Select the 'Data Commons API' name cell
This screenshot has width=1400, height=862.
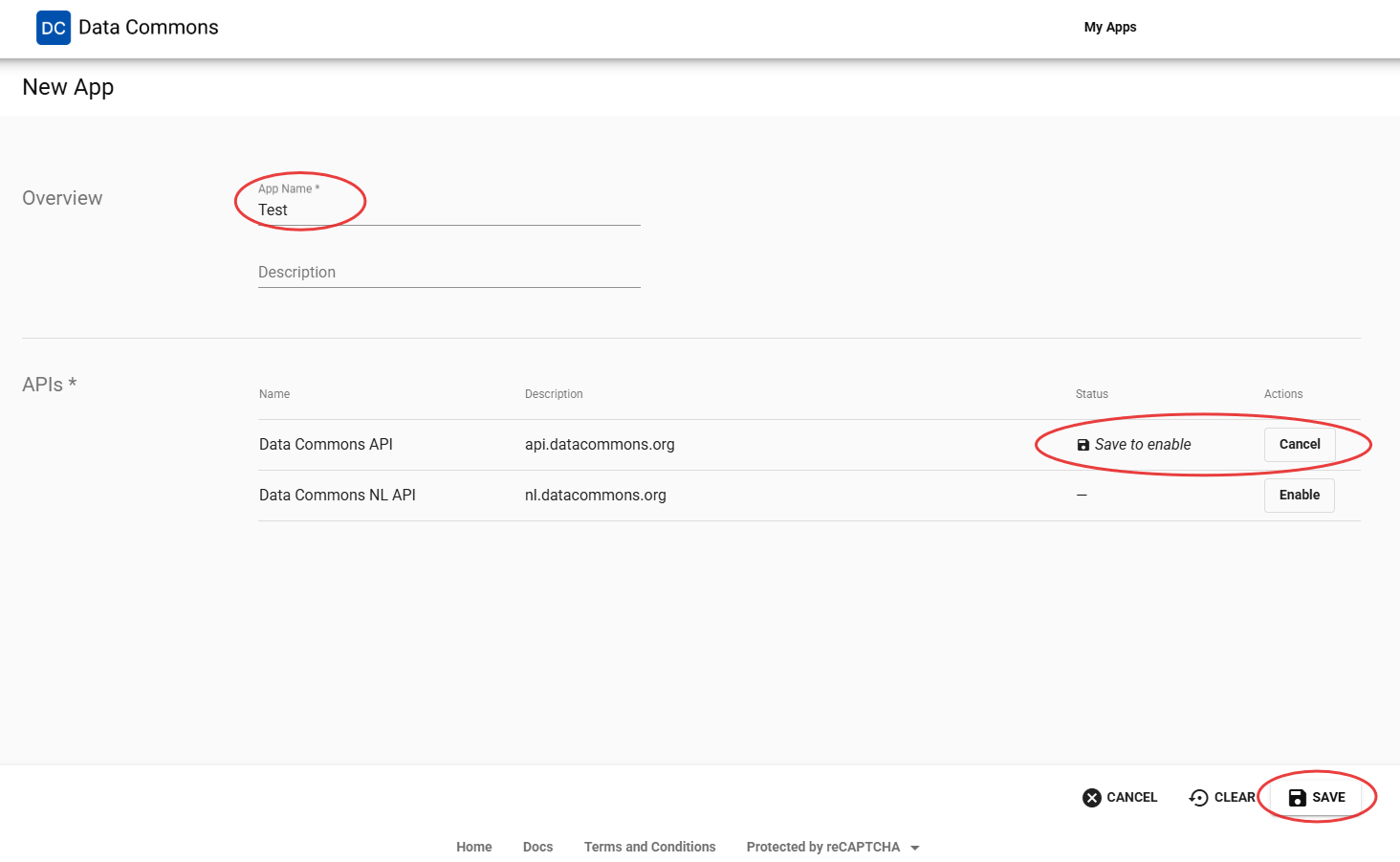(326, 445)
